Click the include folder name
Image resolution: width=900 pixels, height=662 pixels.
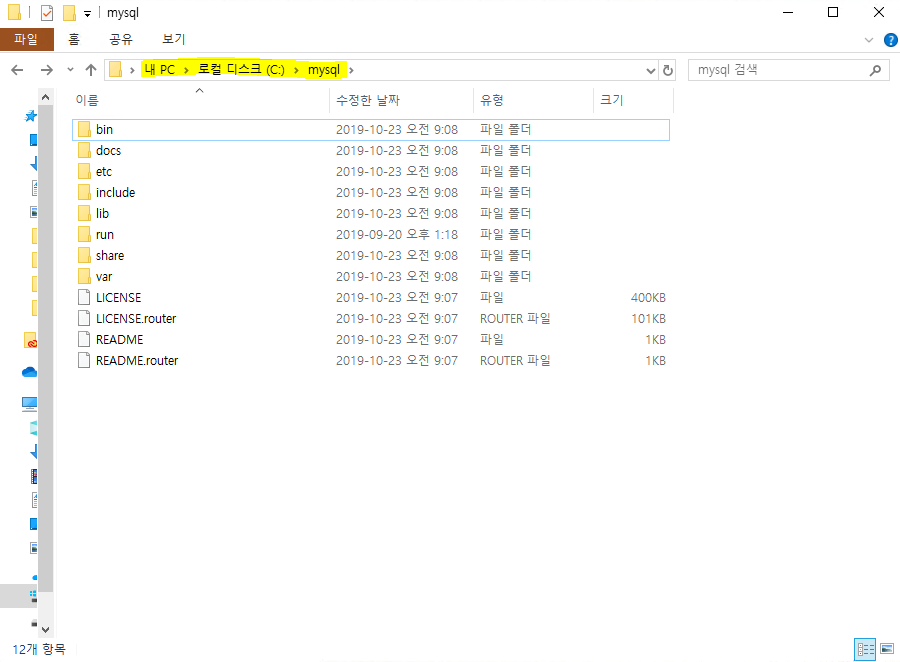tap(115, 192)
